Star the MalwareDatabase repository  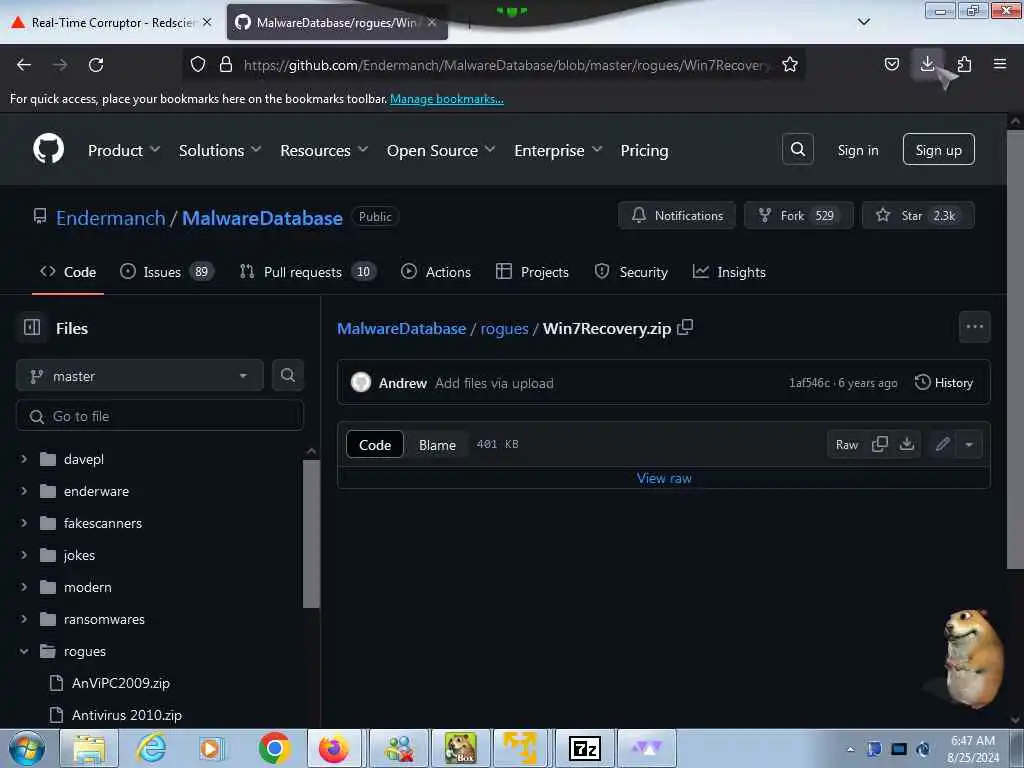click(918, 215)
